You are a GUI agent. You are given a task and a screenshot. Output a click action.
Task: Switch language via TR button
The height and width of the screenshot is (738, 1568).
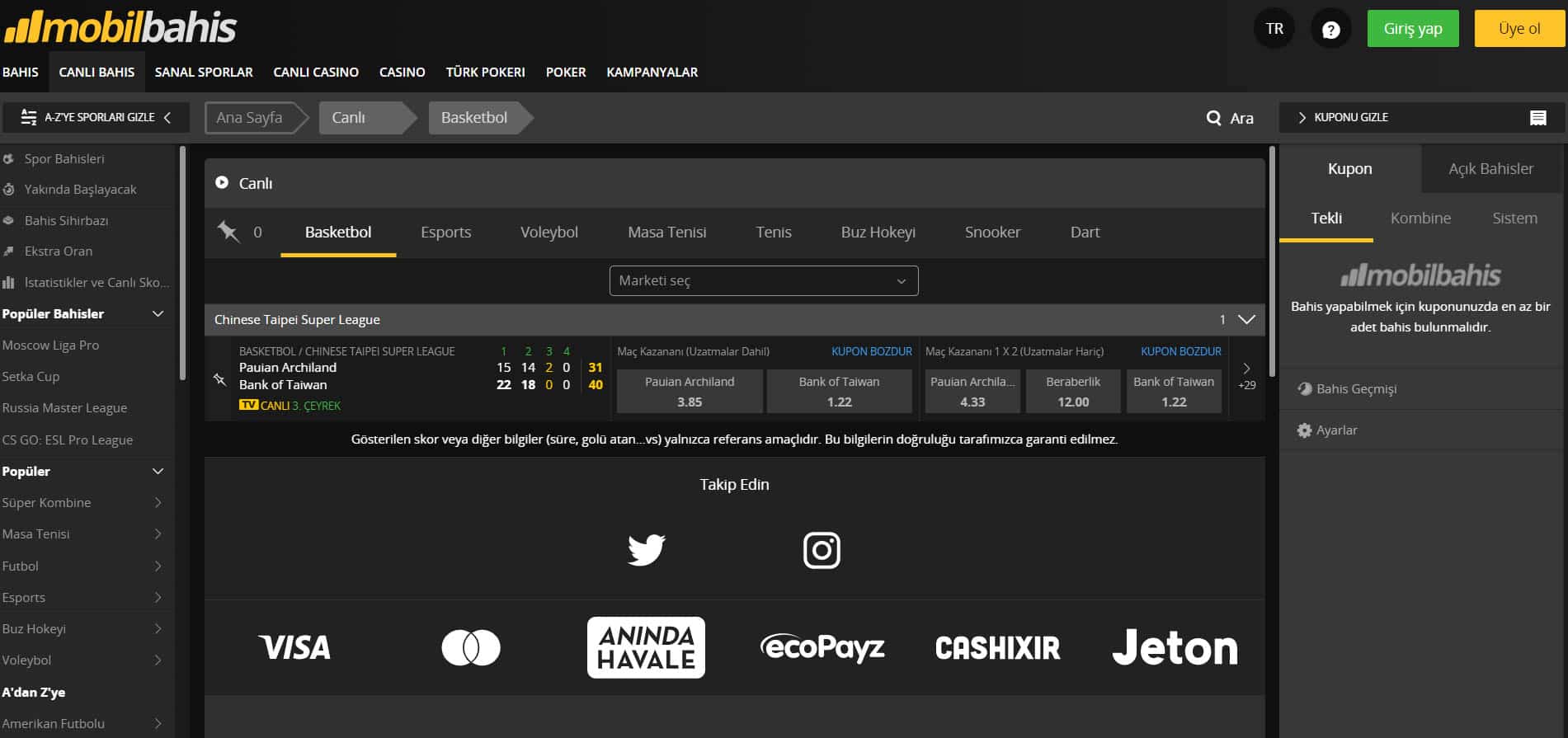pos(1274,29)
